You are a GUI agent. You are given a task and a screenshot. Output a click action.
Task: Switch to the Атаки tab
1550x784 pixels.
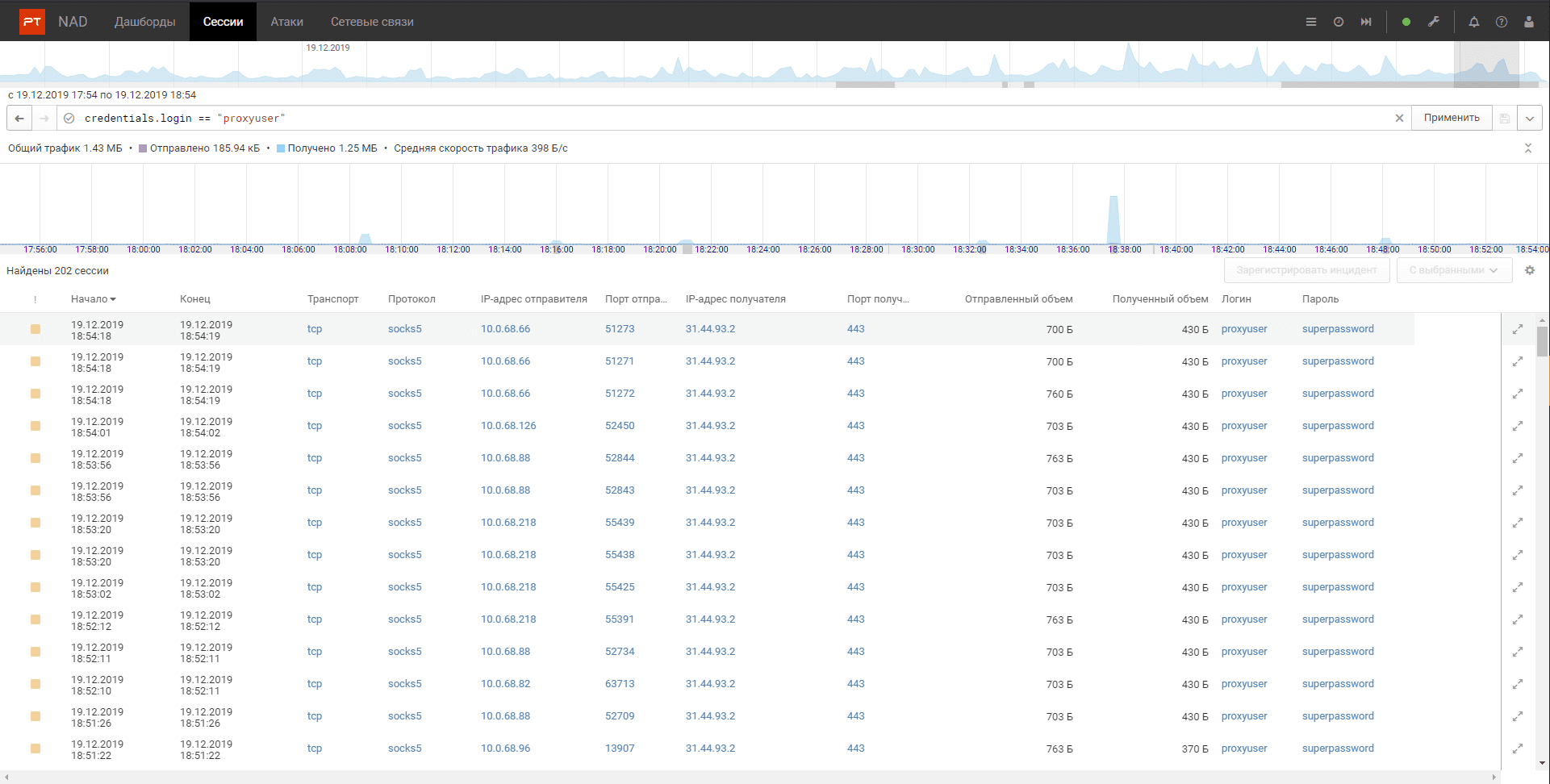click(x=287, y=22)
